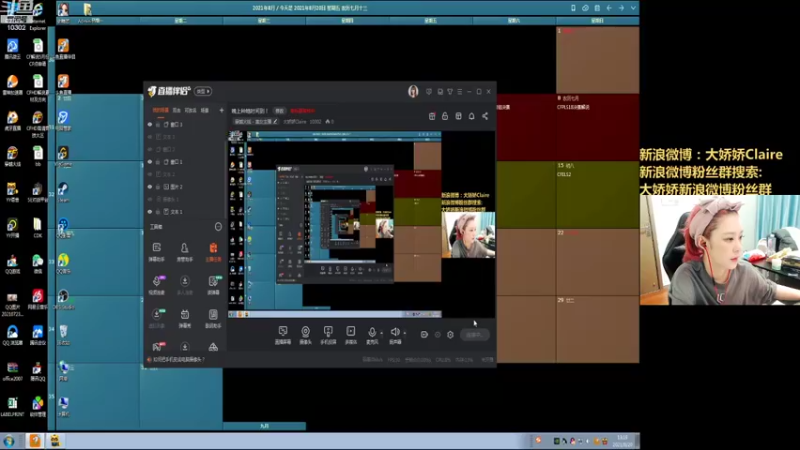Viewport: 800px width, 450px height.
Task: Open the screen capture source button
Action: (x=283, y=335)
